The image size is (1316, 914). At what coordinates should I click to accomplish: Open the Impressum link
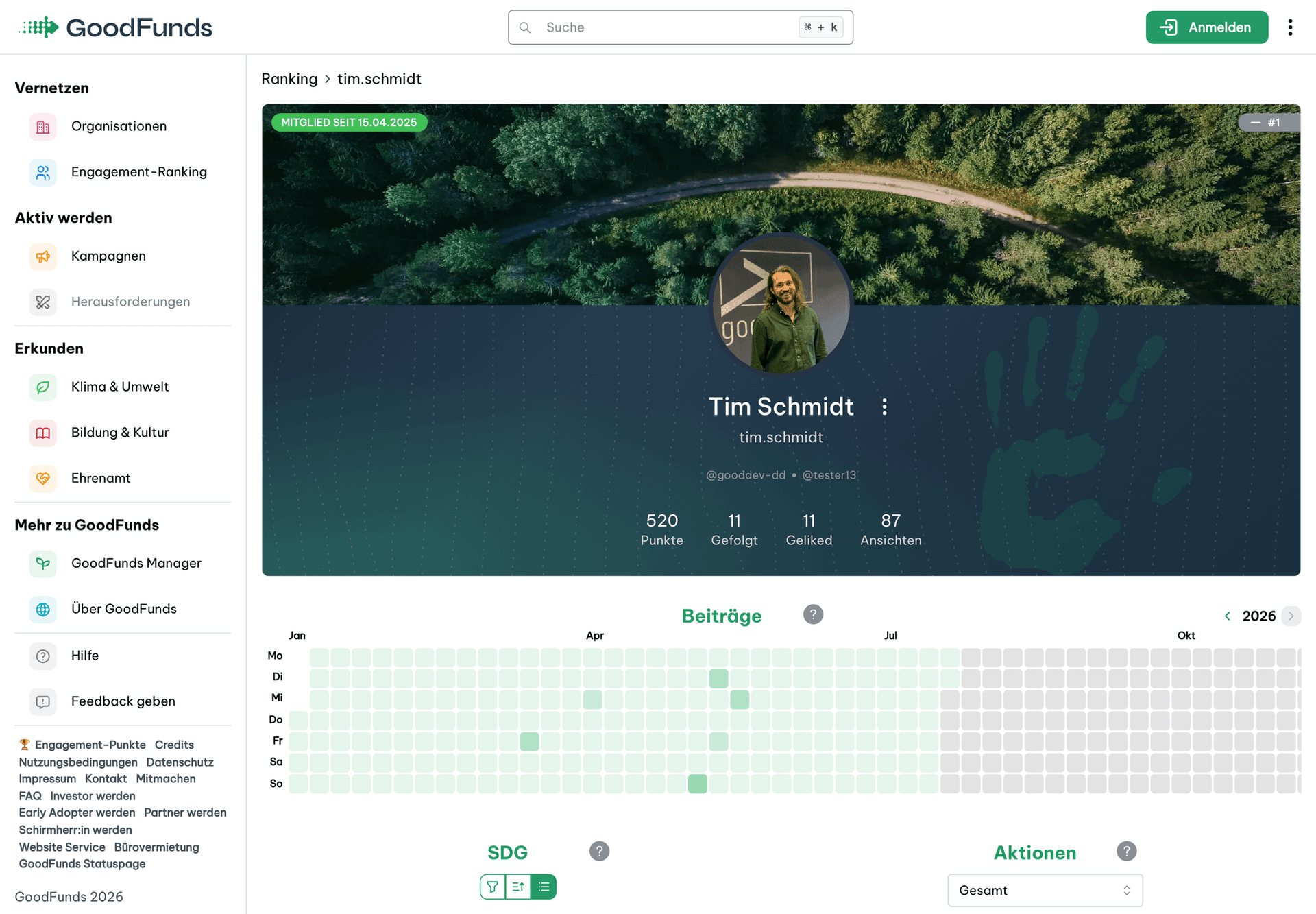coord(47,779)
